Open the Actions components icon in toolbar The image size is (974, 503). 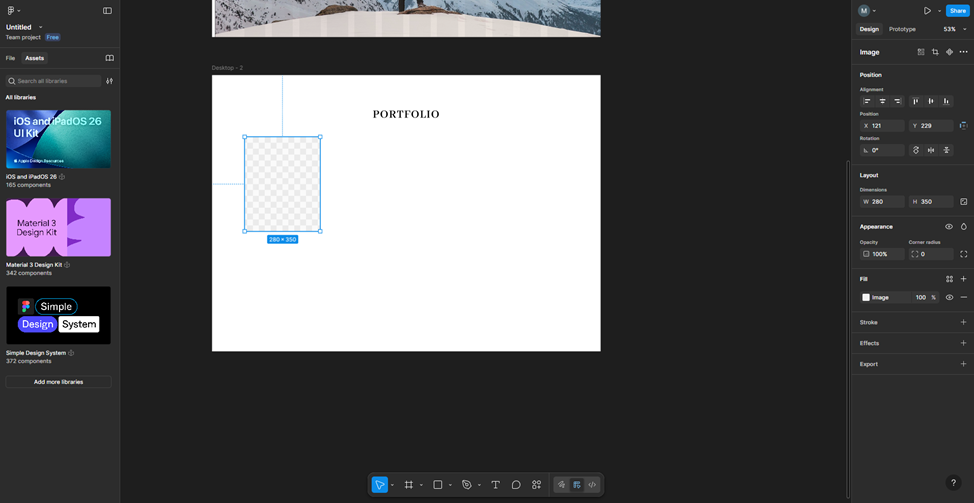pyautogui.click(x=537, y=485)
